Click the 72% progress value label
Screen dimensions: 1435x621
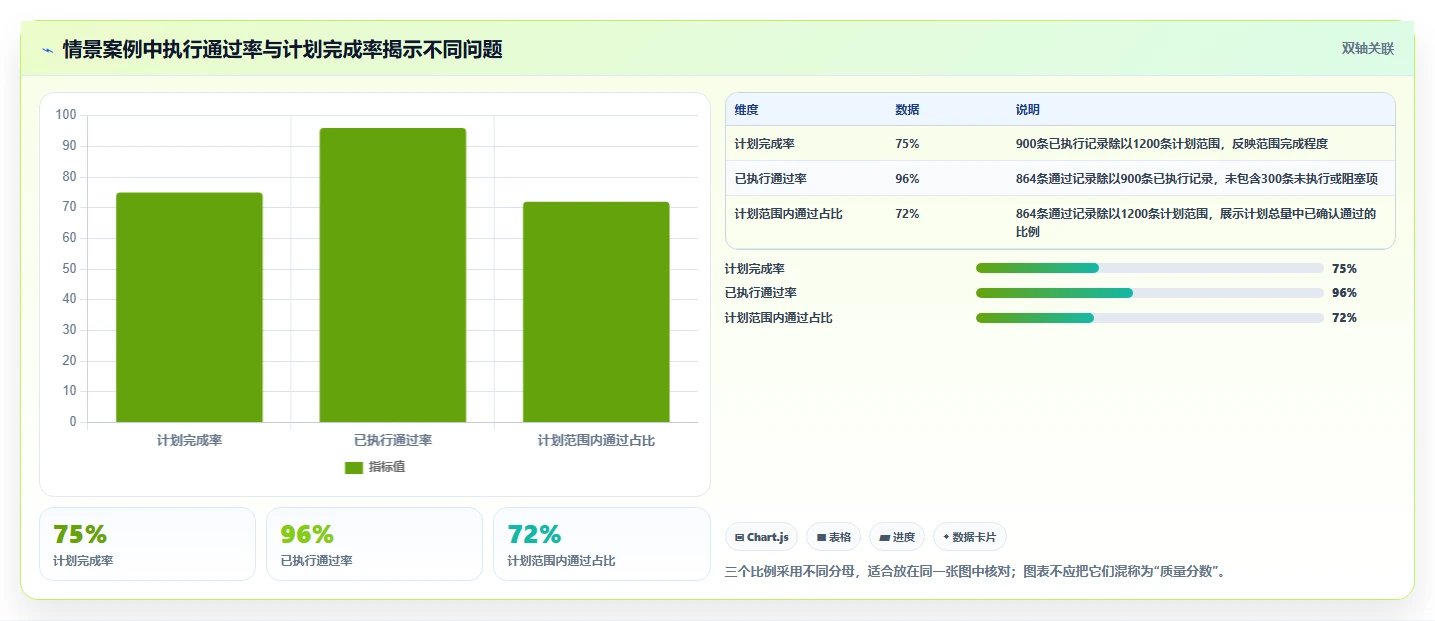pos(1344,318)
